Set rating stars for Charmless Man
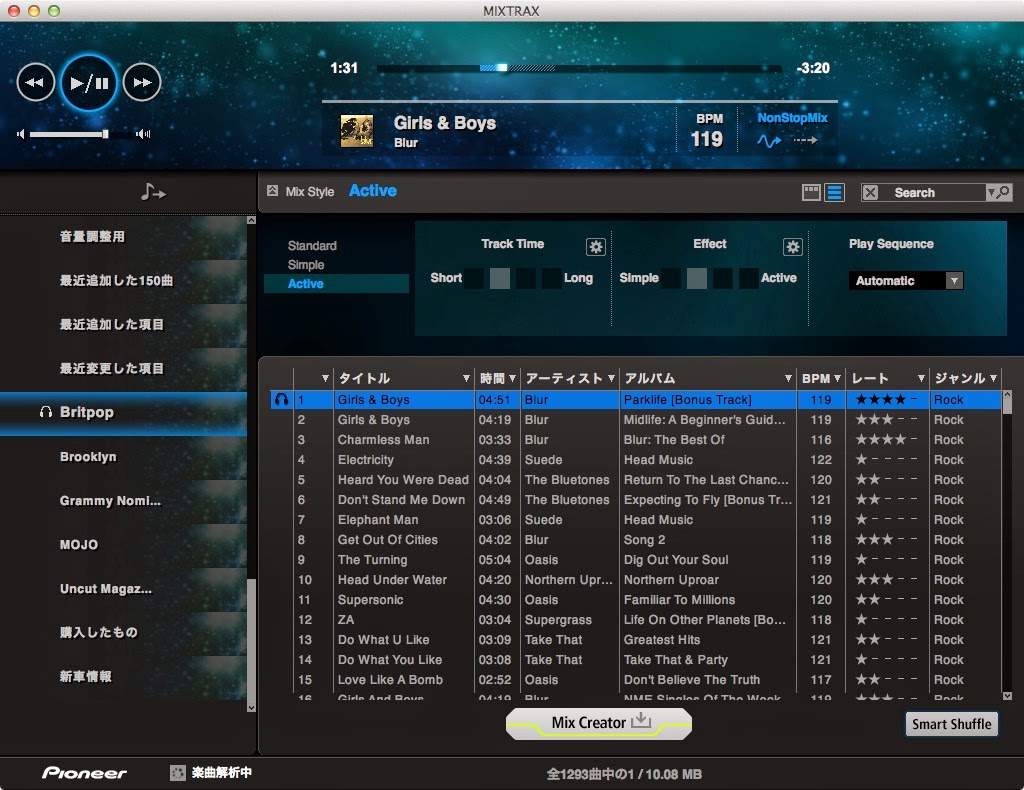1024x790 pixels. [x=886, y=440]
